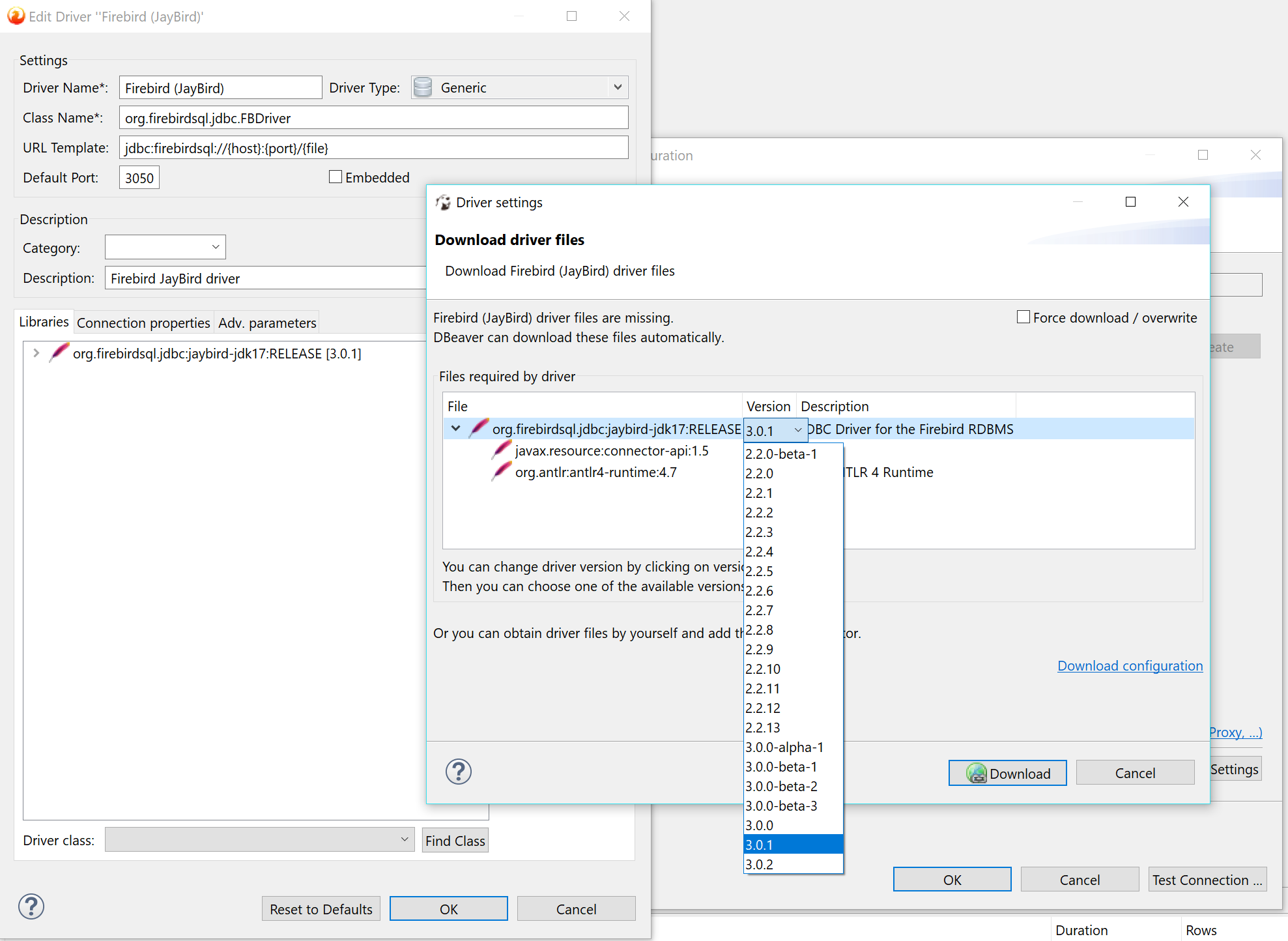The height and width of the screenshot is (941, 1288).
Task: Click Cancel in connection configuration window
Action: [x=1080, y=880]
